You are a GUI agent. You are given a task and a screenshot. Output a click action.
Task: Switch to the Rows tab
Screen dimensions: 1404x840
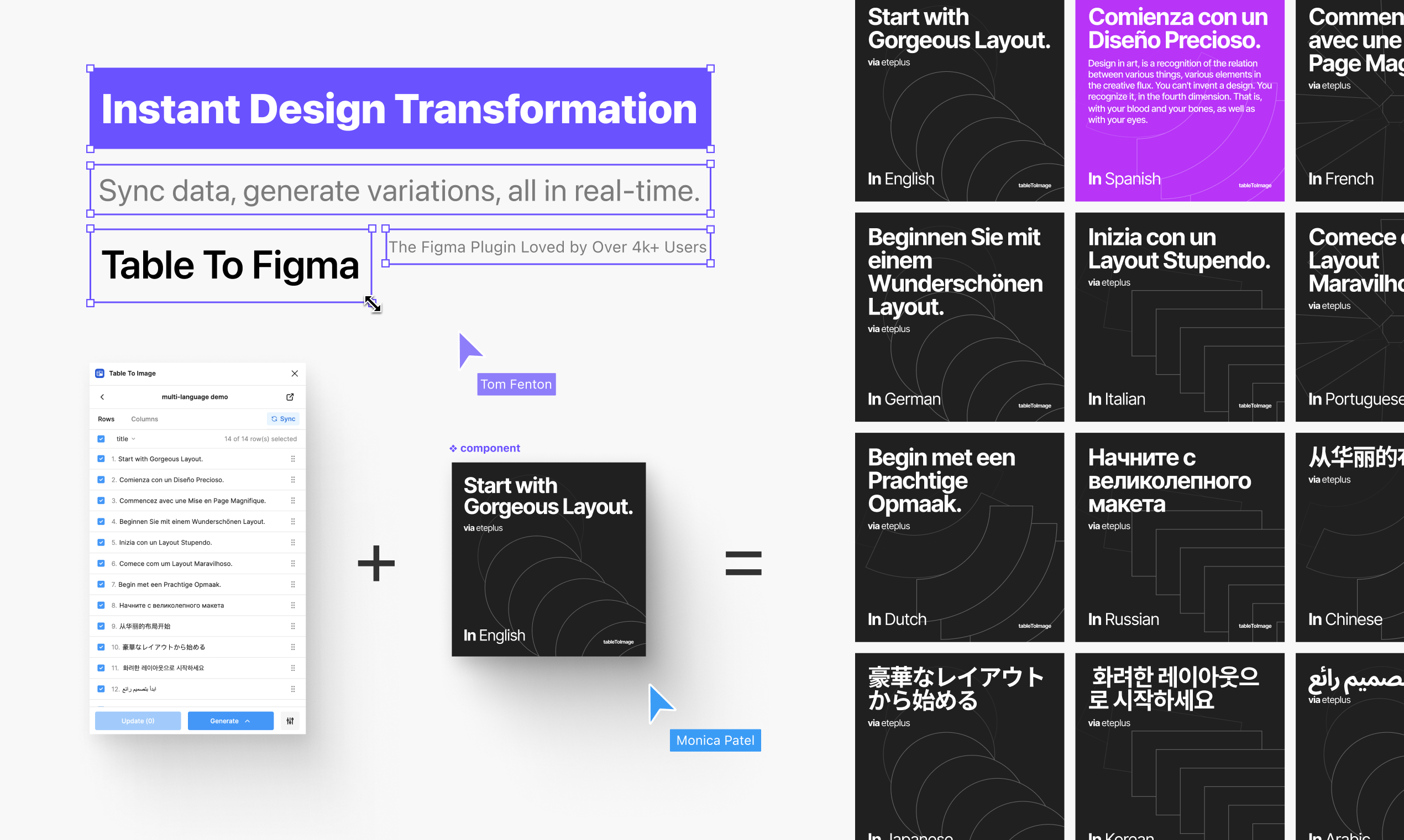pyautogui.click(x=106, y=419)
